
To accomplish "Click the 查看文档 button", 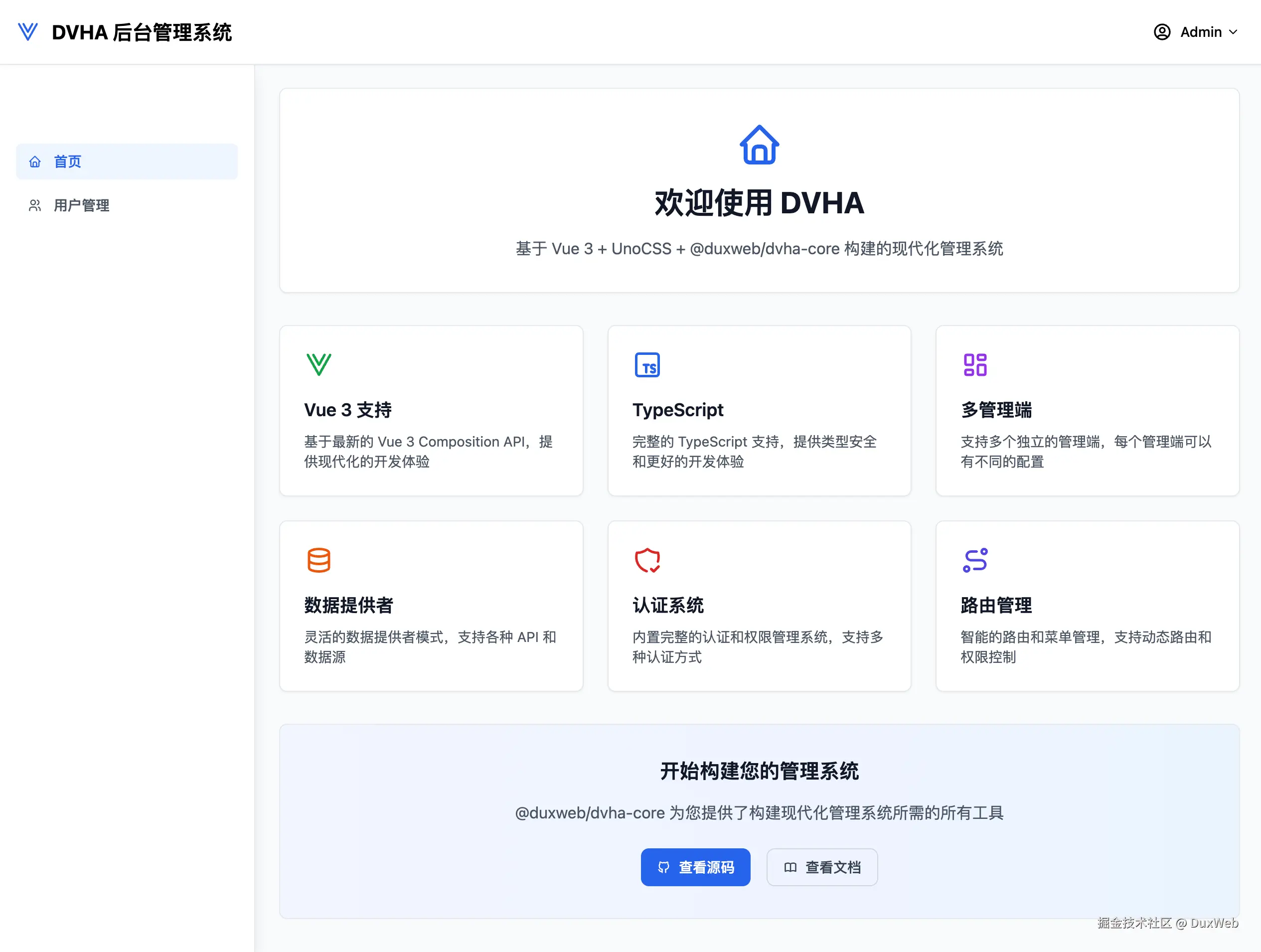I will tap(821, 867).
